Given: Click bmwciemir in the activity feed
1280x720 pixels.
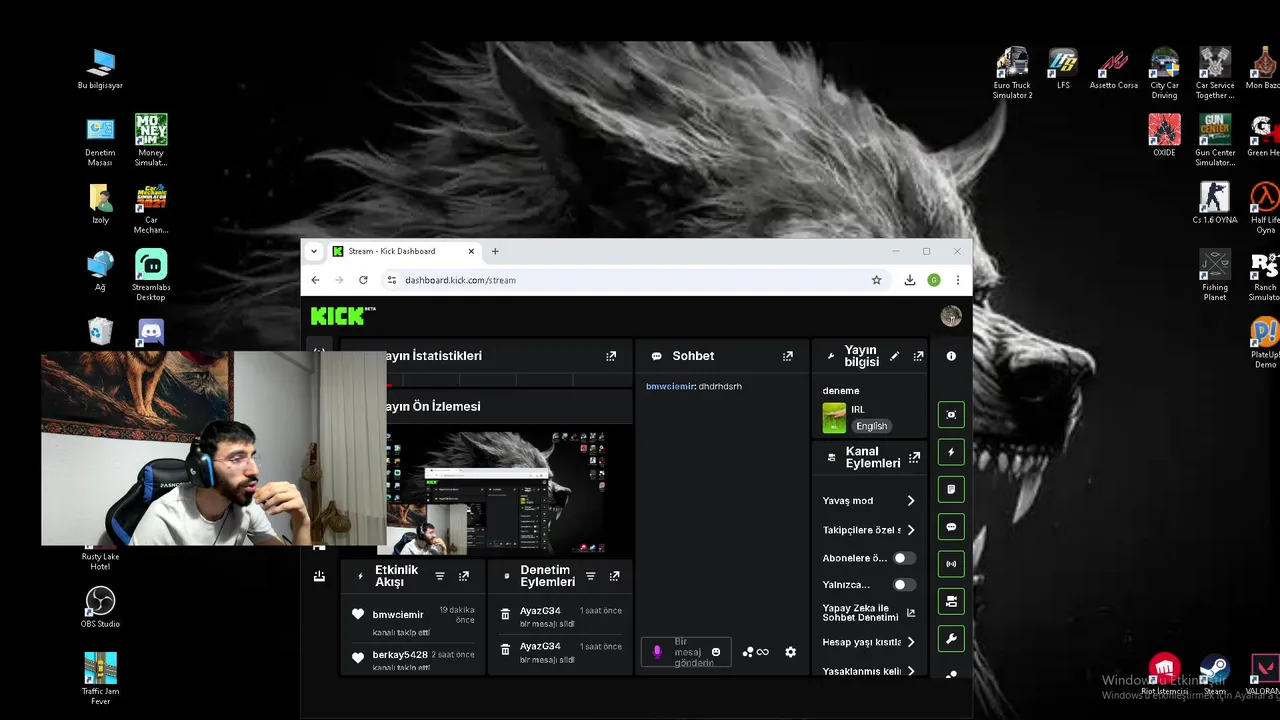Looking at the screenshot, I should [x=398, y=615].
